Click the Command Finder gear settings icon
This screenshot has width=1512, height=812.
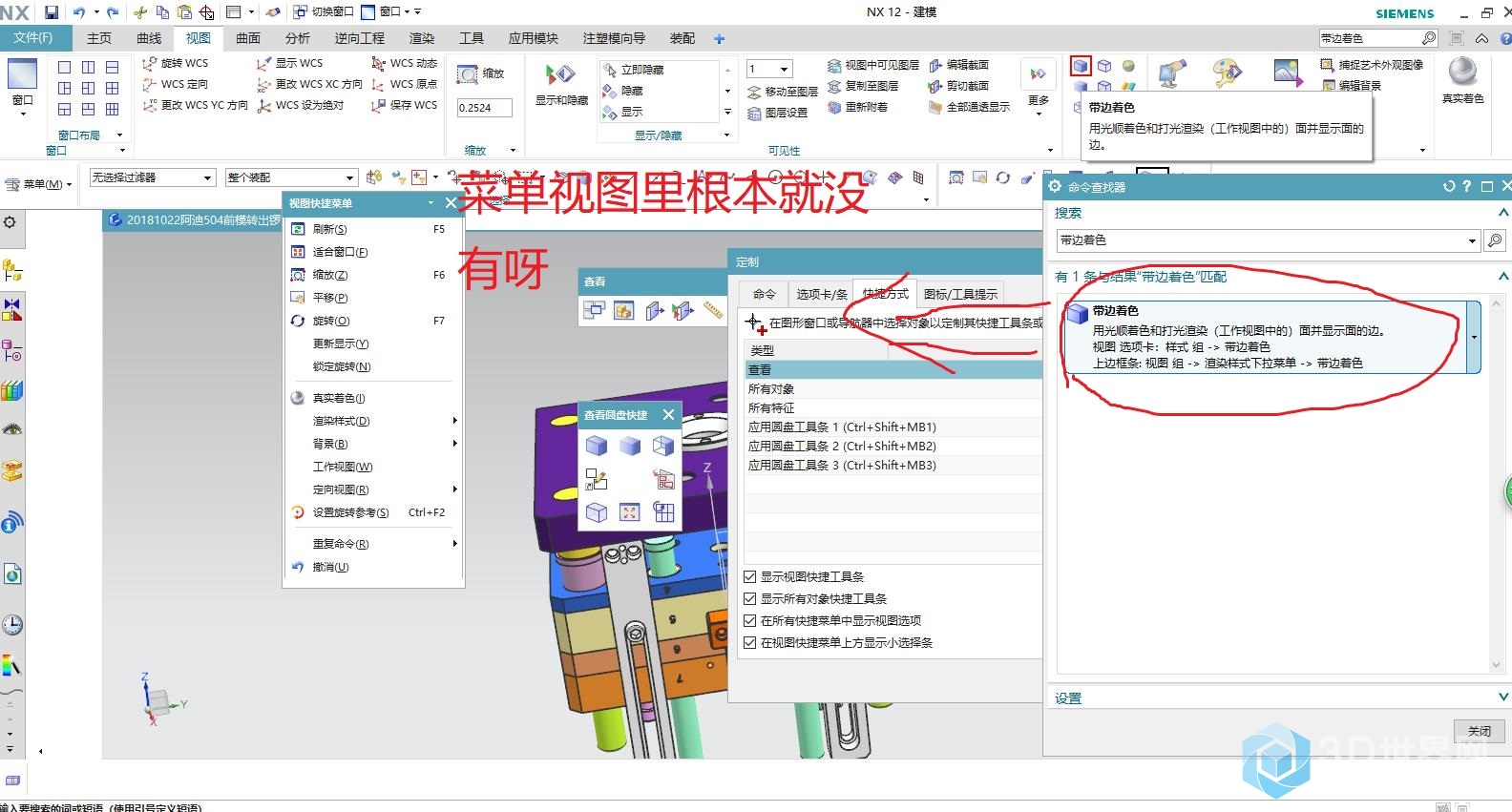click(1055, 187)
